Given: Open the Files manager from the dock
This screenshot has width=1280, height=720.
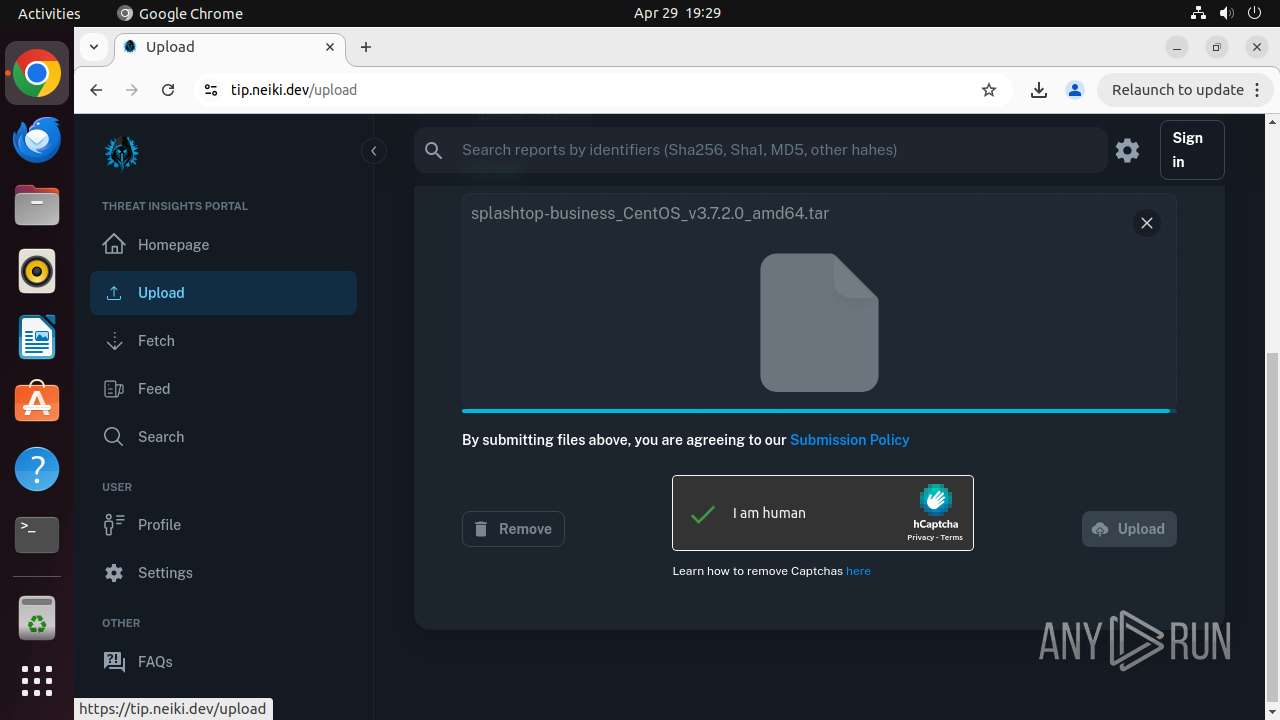Looking at the screenshot, I should tap(37, 206).
